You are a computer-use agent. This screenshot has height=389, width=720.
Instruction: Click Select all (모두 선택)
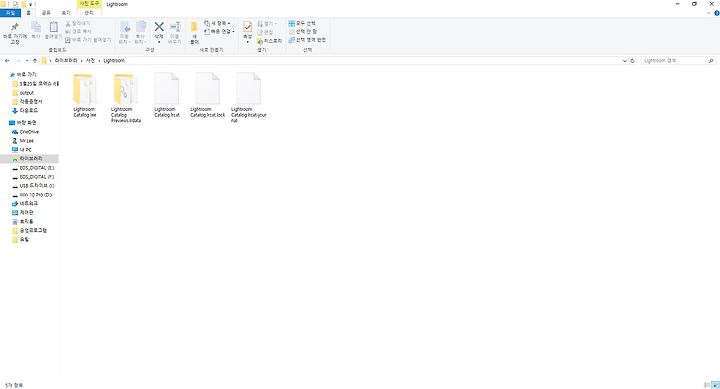[x=302, y=23]
